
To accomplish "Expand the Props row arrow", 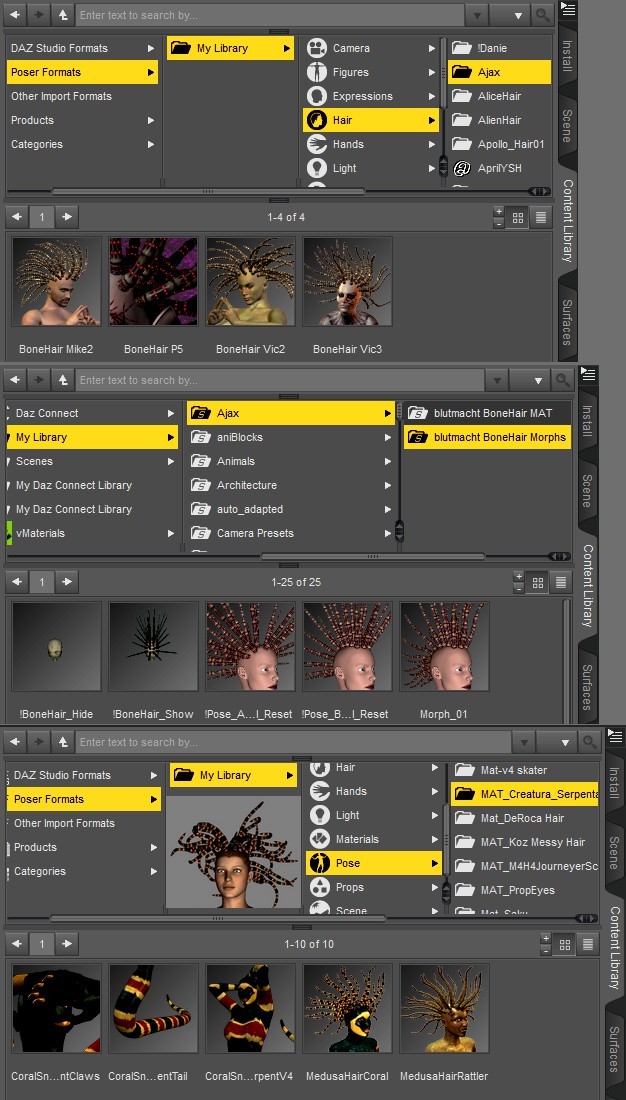I will coord(434,887).
